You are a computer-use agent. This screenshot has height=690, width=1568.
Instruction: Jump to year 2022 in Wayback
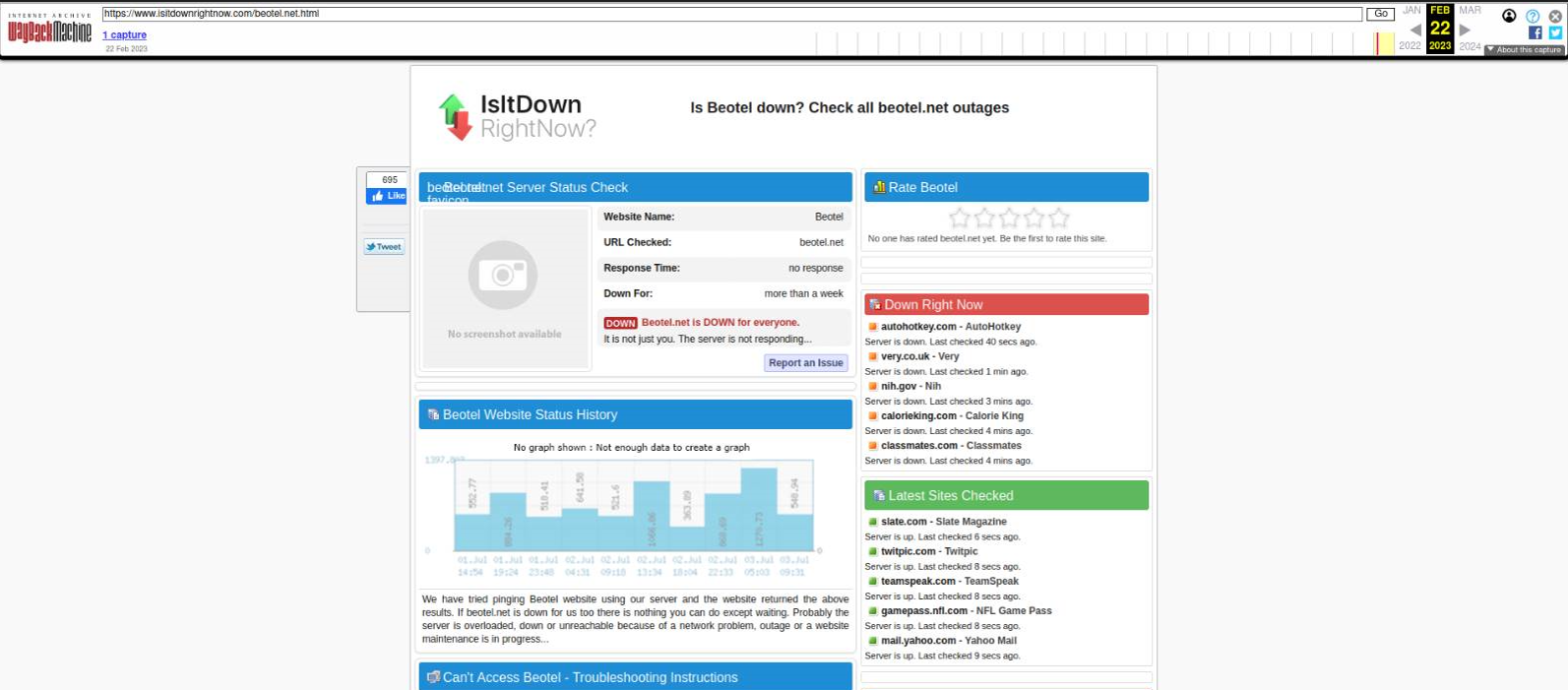click(x=1411, y=46)
